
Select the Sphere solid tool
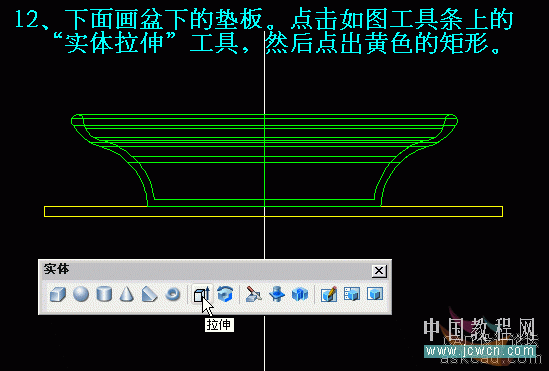point(81,294)
